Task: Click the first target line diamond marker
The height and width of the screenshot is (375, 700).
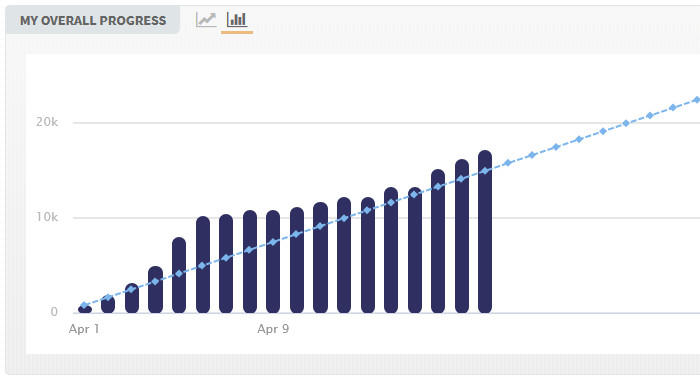Action: pyautogui.click(x=84, y=305)
